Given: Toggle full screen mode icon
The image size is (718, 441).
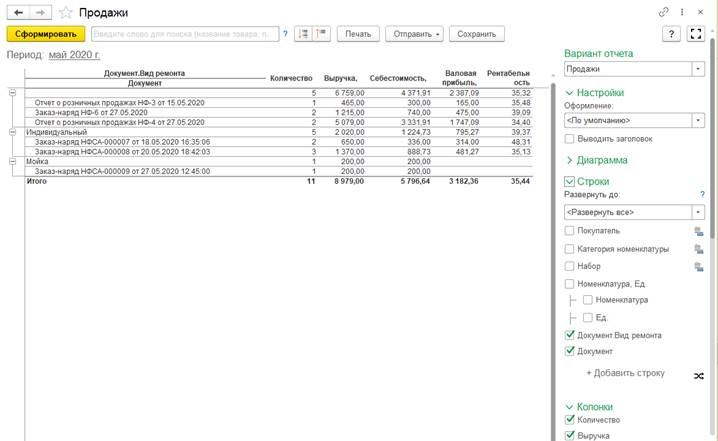Looking at the screenshot, I should 698,33.
